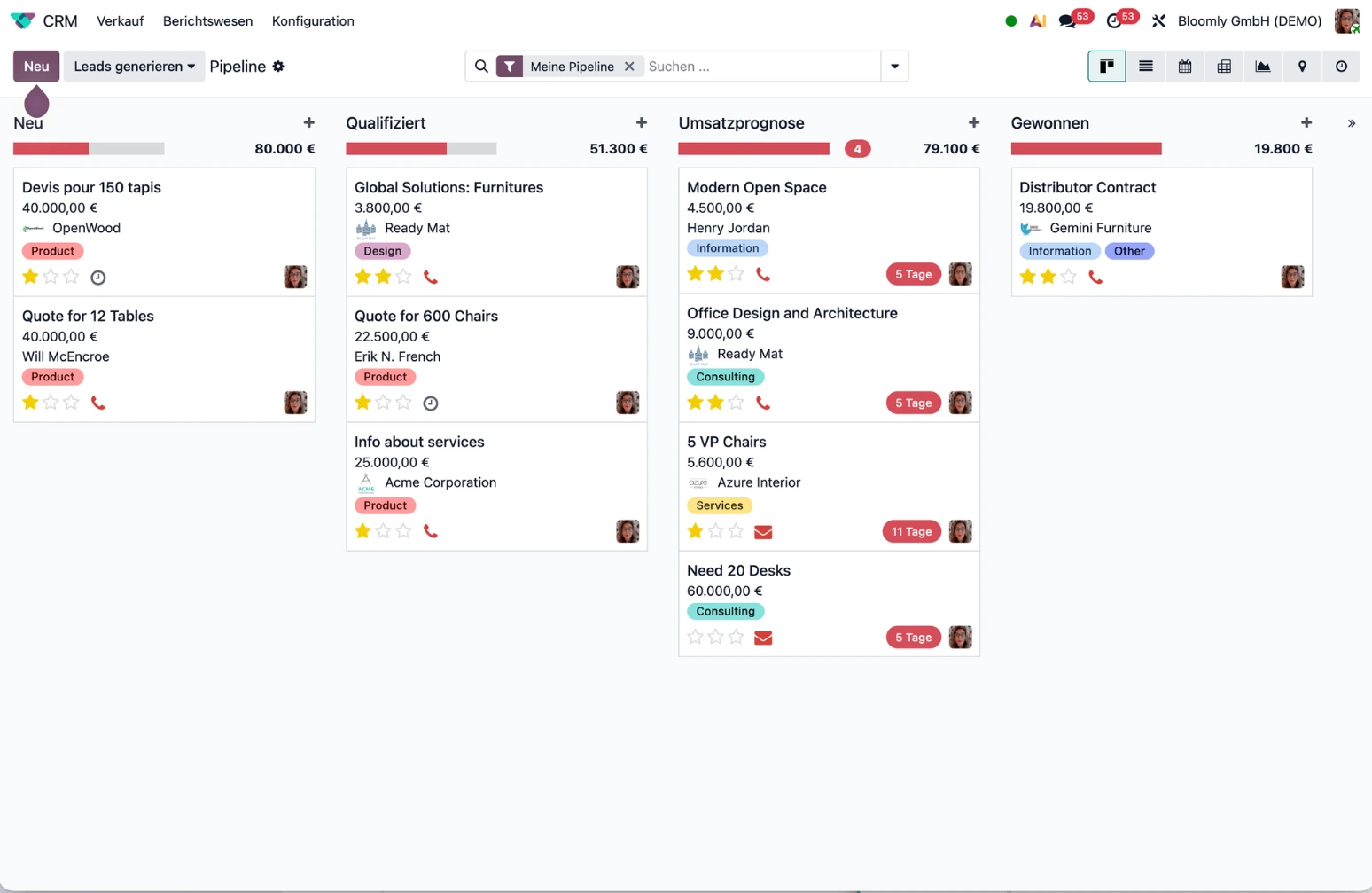Open the messaging conversations panel
This screenshot has height=893, width=1372.
point(1065,20)
